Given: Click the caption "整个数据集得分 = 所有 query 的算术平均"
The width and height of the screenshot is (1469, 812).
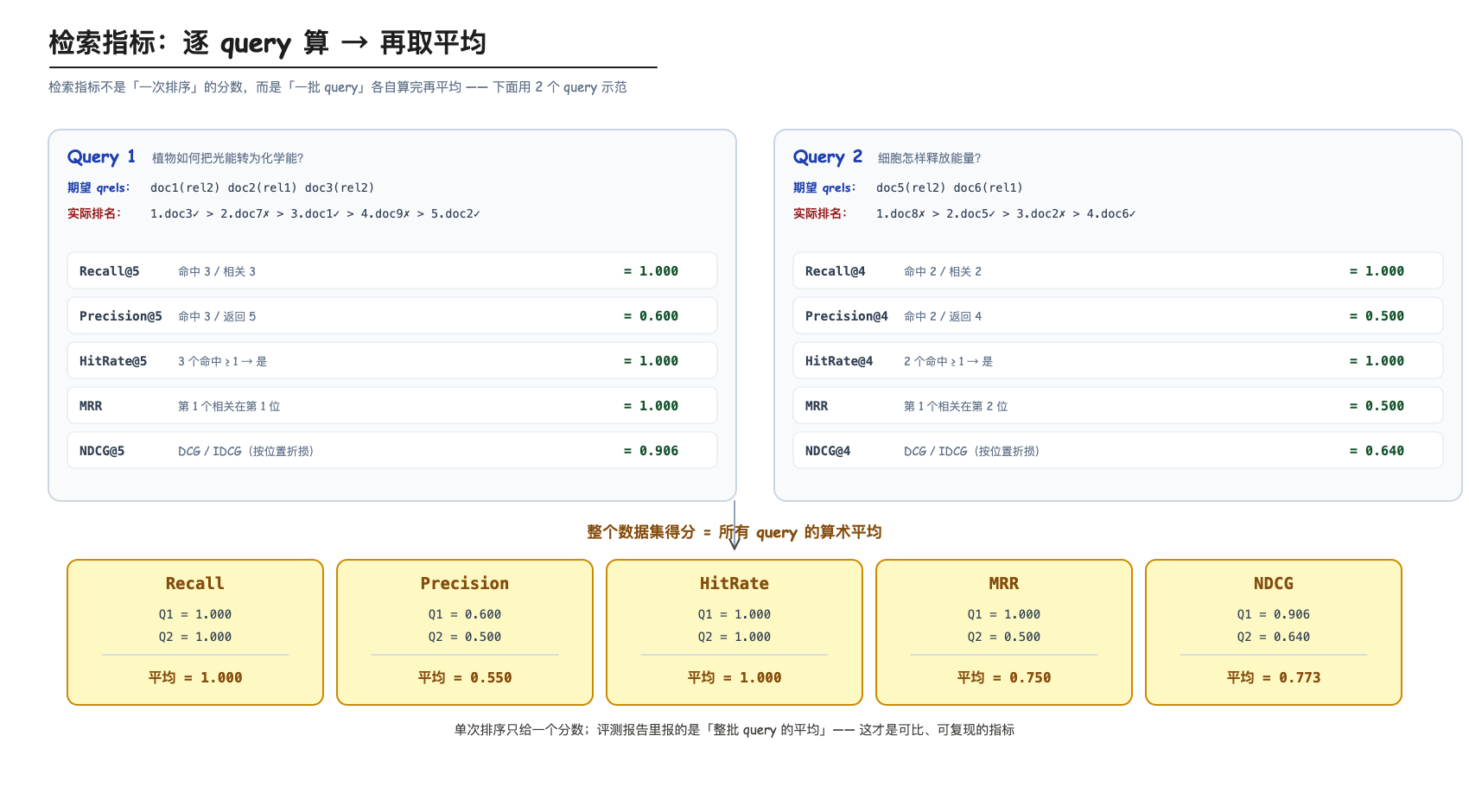Looking at the screenshot, I should click(734, 532).
